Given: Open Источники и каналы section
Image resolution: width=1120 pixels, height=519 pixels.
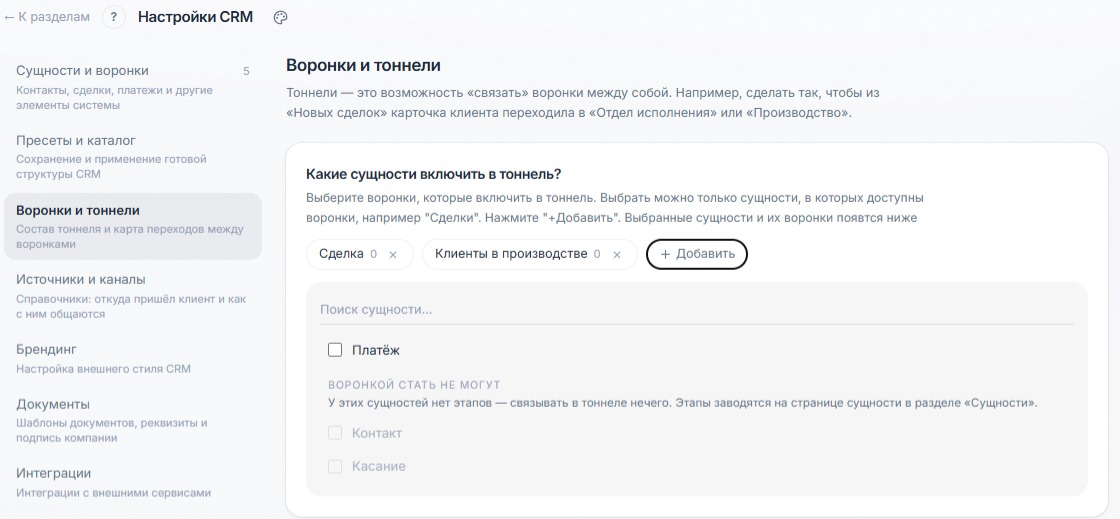Looking at the screenshot, I should pos(133,296).
